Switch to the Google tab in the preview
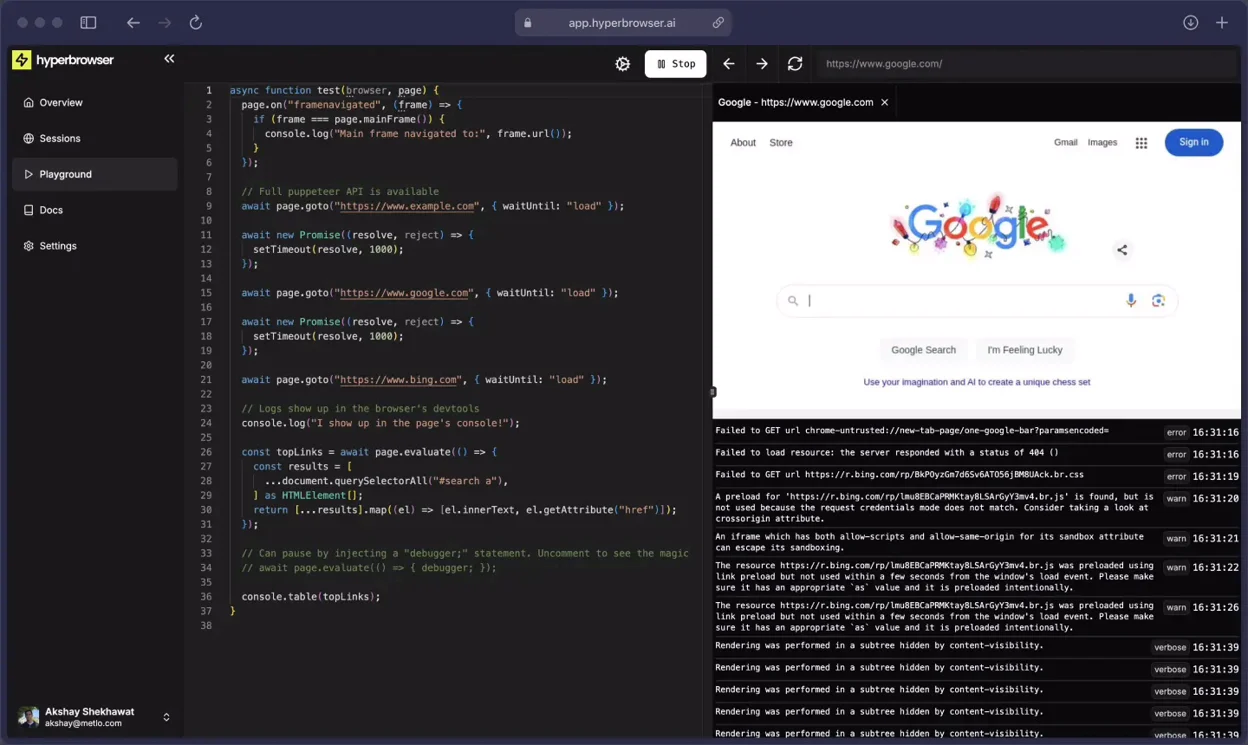 point(795,101)
